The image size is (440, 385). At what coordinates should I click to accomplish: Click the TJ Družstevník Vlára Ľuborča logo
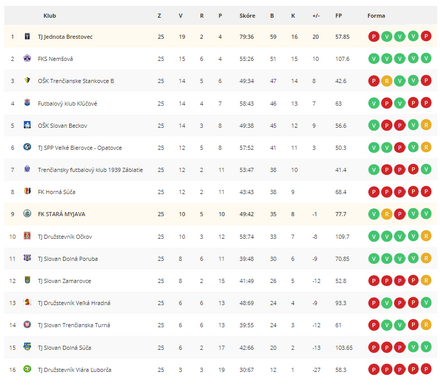[27, 369]
